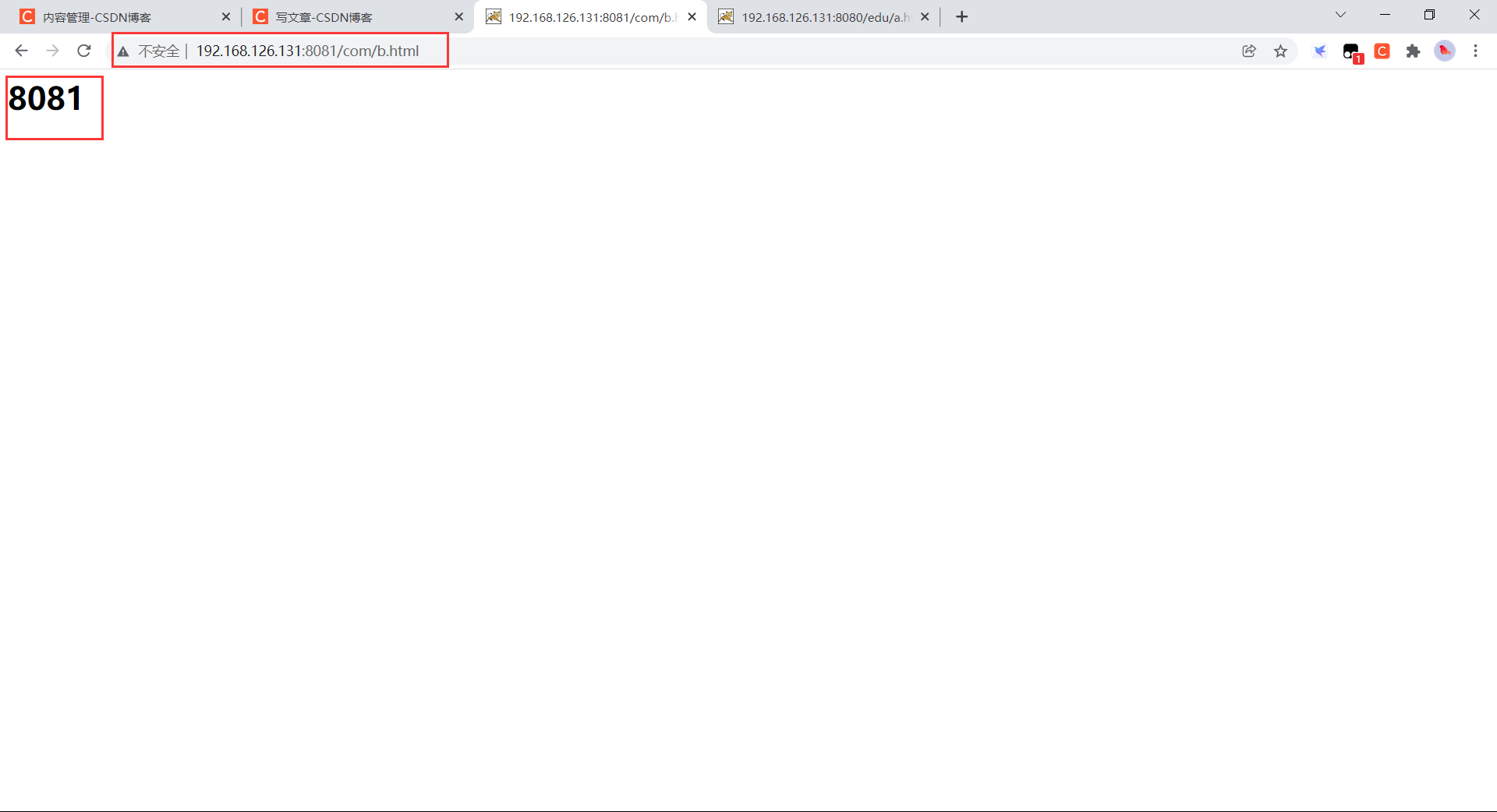
Task: Open a new tab with plus button
Action: pyautogui.click(x=962, y=16)
